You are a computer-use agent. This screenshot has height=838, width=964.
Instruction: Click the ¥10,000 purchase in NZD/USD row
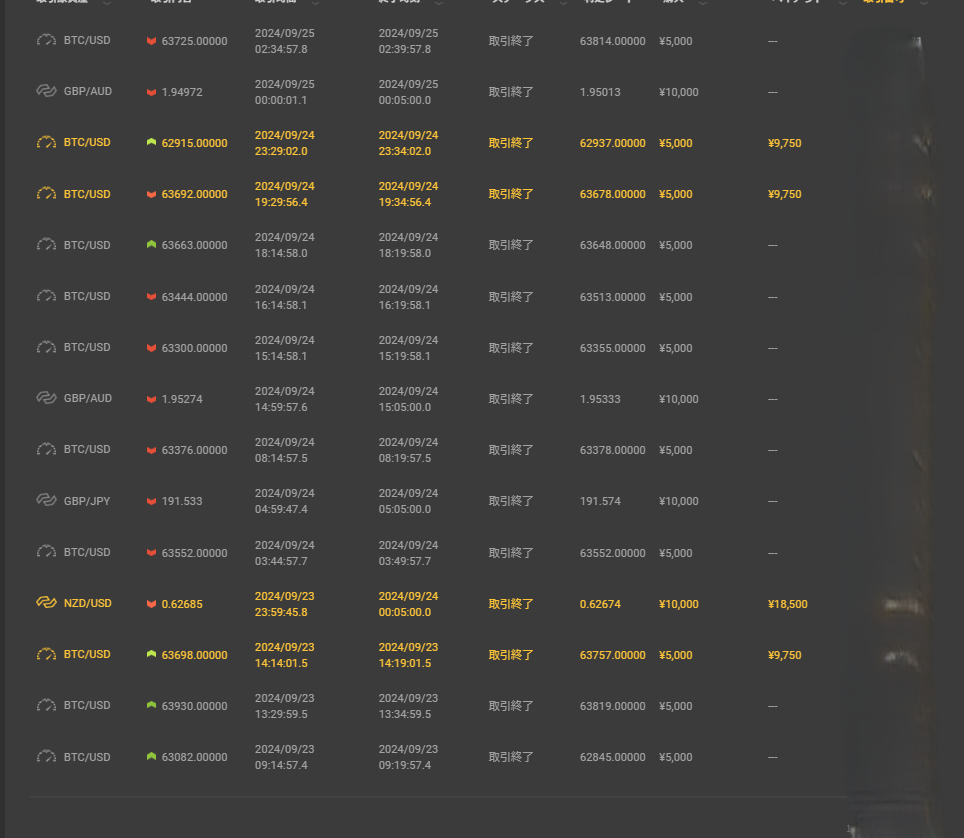pyautogui.click(x=679, y=604)
